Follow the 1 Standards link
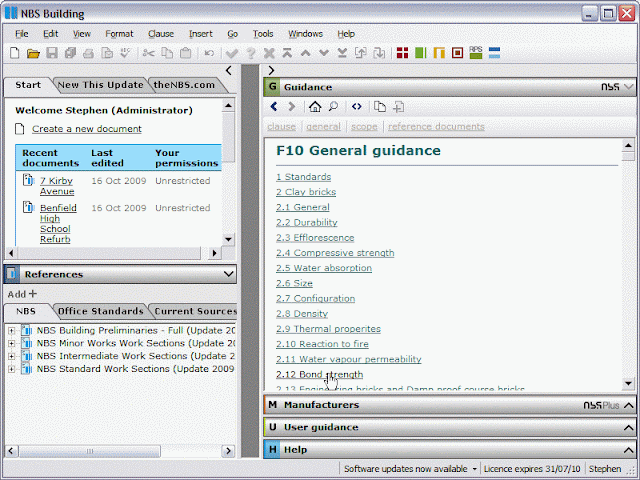The height and width of the screenshot is (480, 640). click(x=303, y=177)
